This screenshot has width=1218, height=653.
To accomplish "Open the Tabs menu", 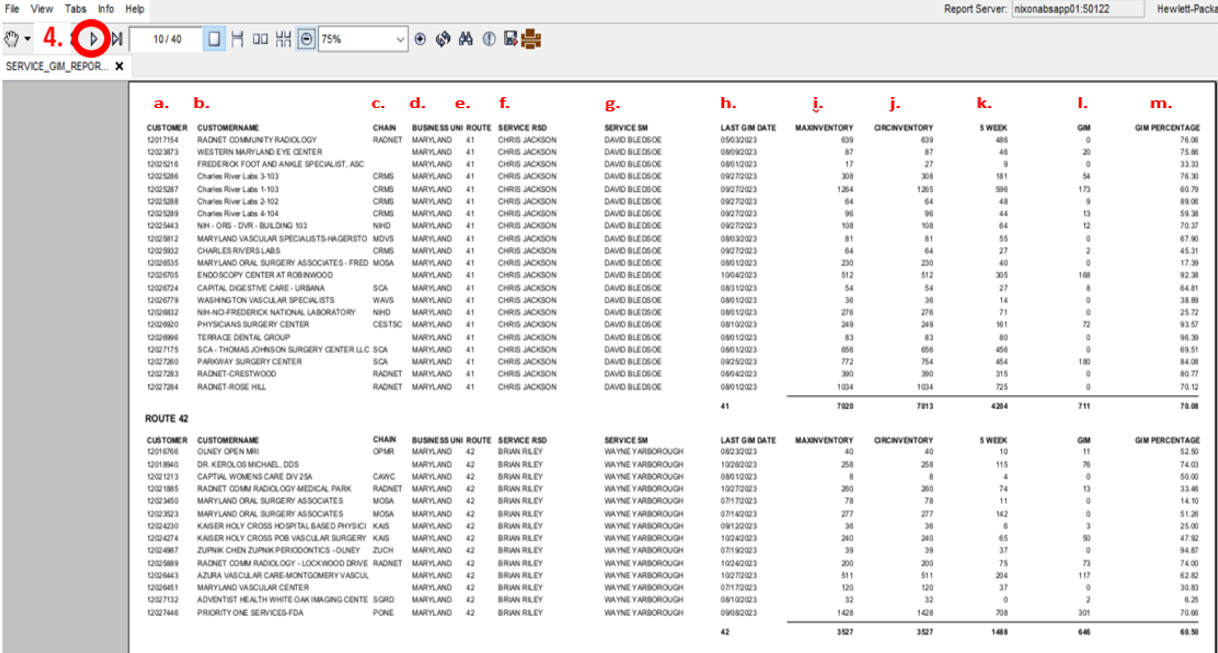I will (x=75, y=8).
